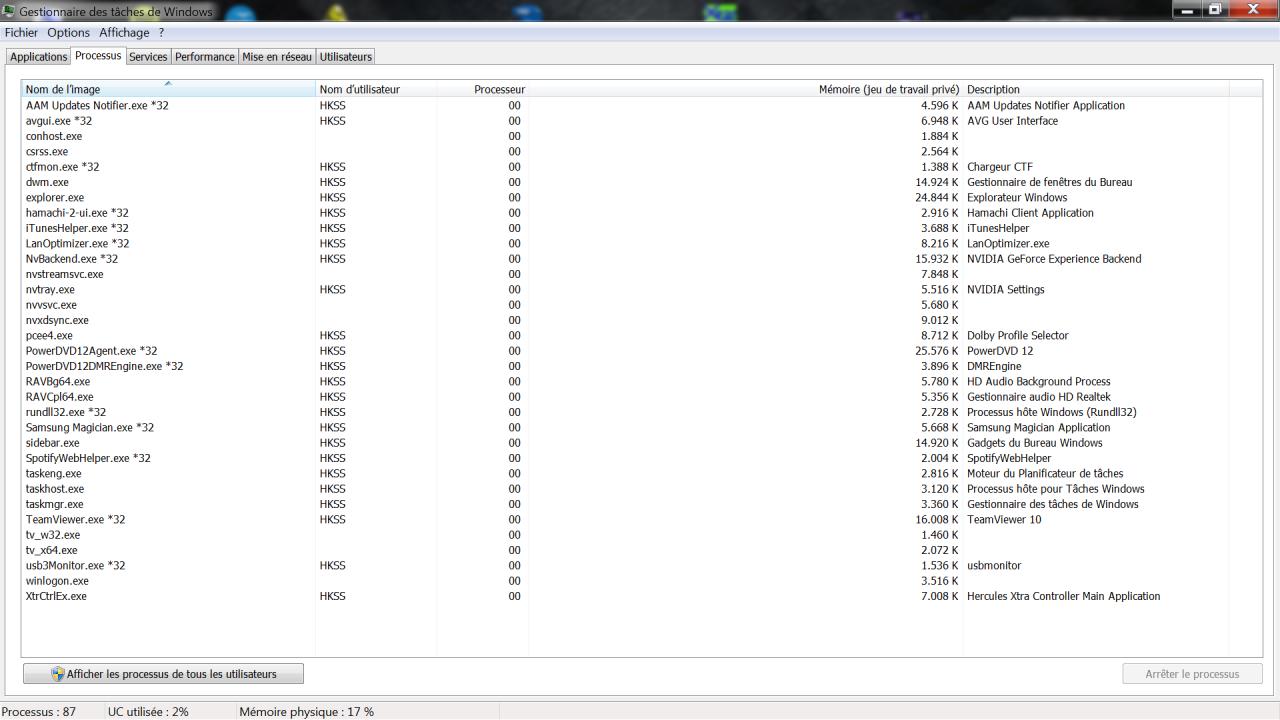Select the RAVBg64.exe process
Image resolution: width=1280 pixels, height=720 pixels.
642,381
